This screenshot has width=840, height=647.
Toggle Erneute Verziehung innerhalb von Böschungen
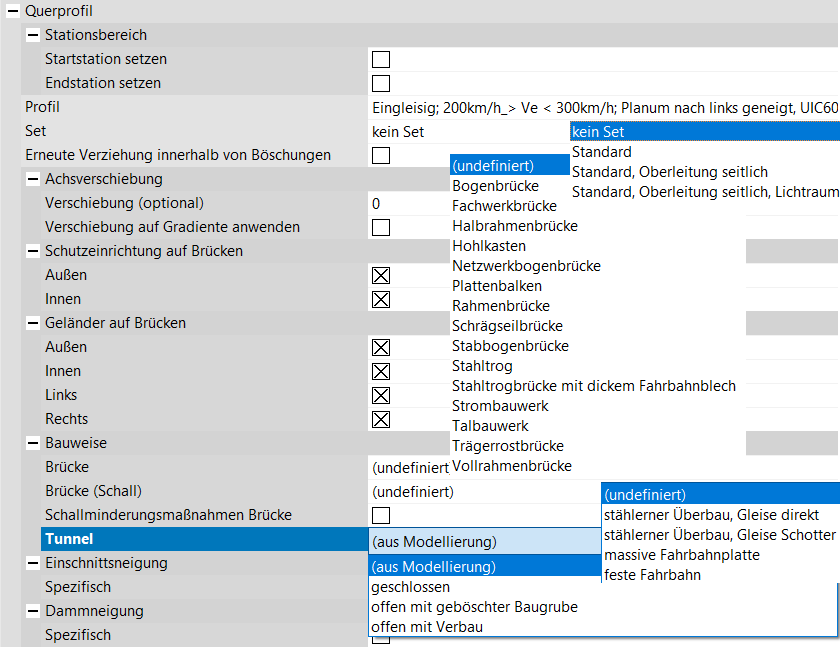(381, 155)
